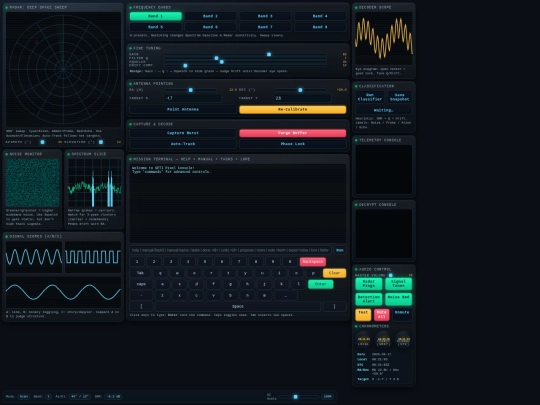
Task: Click the Azimuth slider under the radar
Action: [41, 142]
